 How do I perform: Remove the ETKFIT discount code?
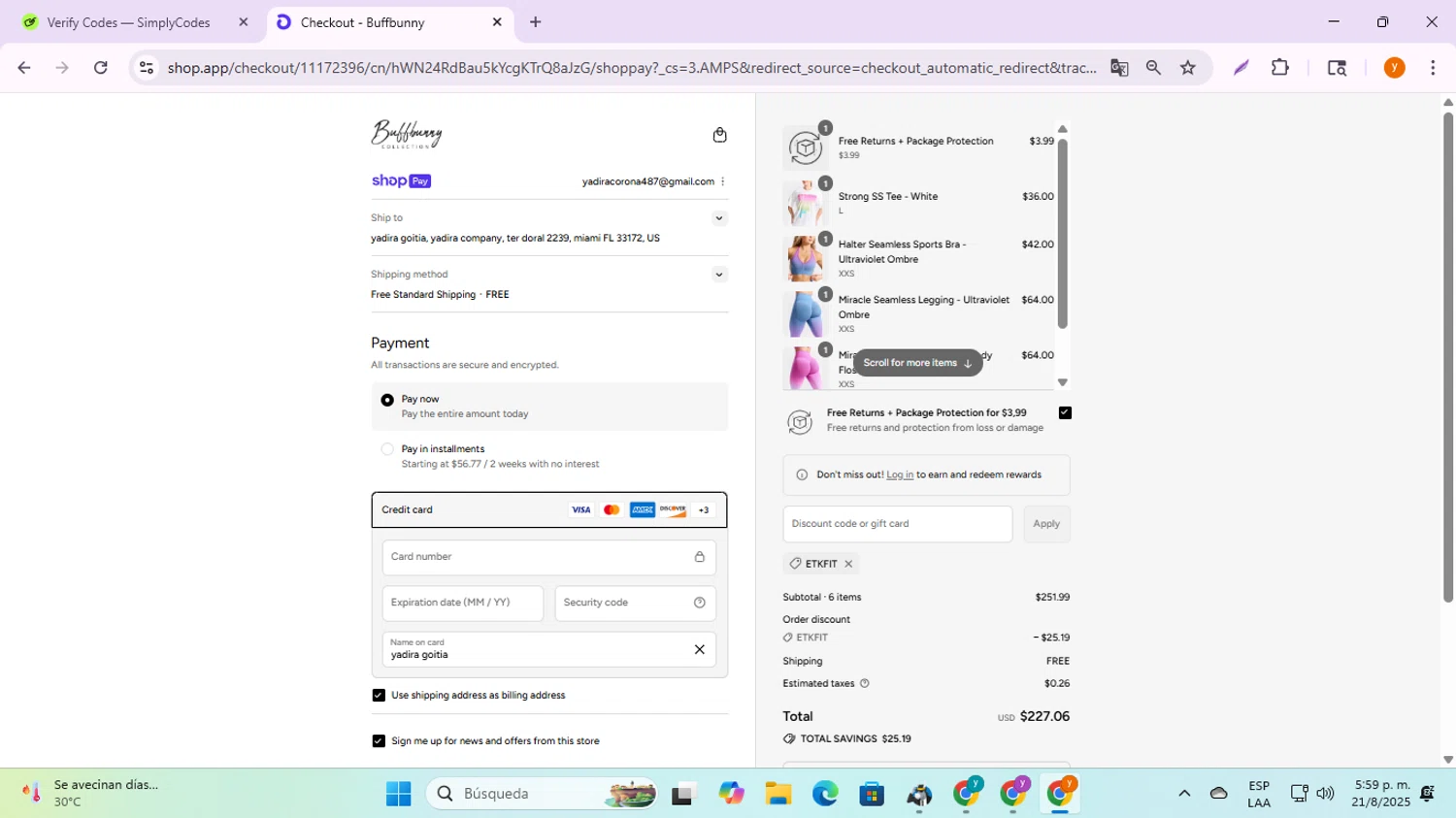[848, 564]
